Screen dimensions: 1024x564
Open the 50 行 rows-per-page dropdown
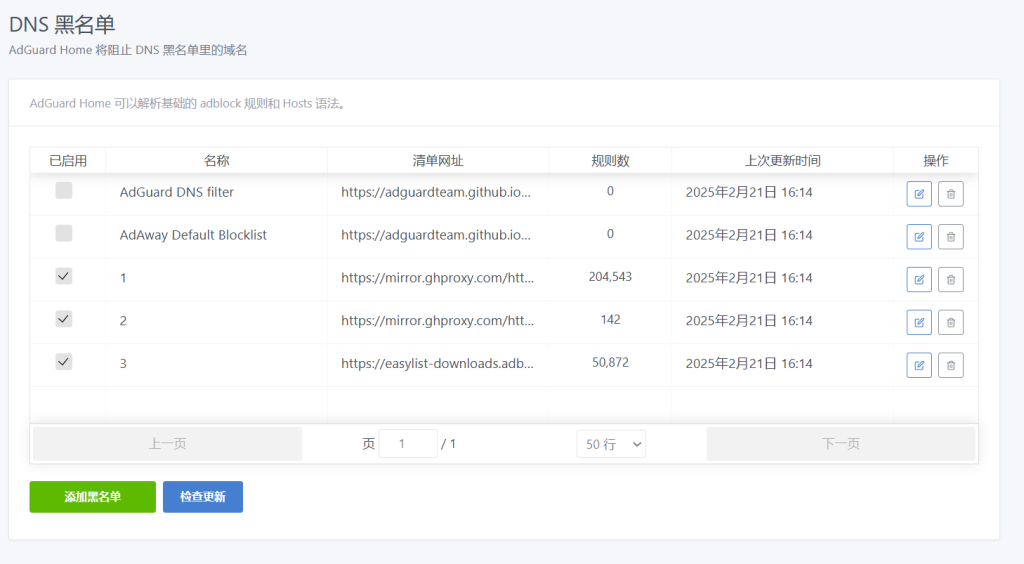tap(611, 444)
